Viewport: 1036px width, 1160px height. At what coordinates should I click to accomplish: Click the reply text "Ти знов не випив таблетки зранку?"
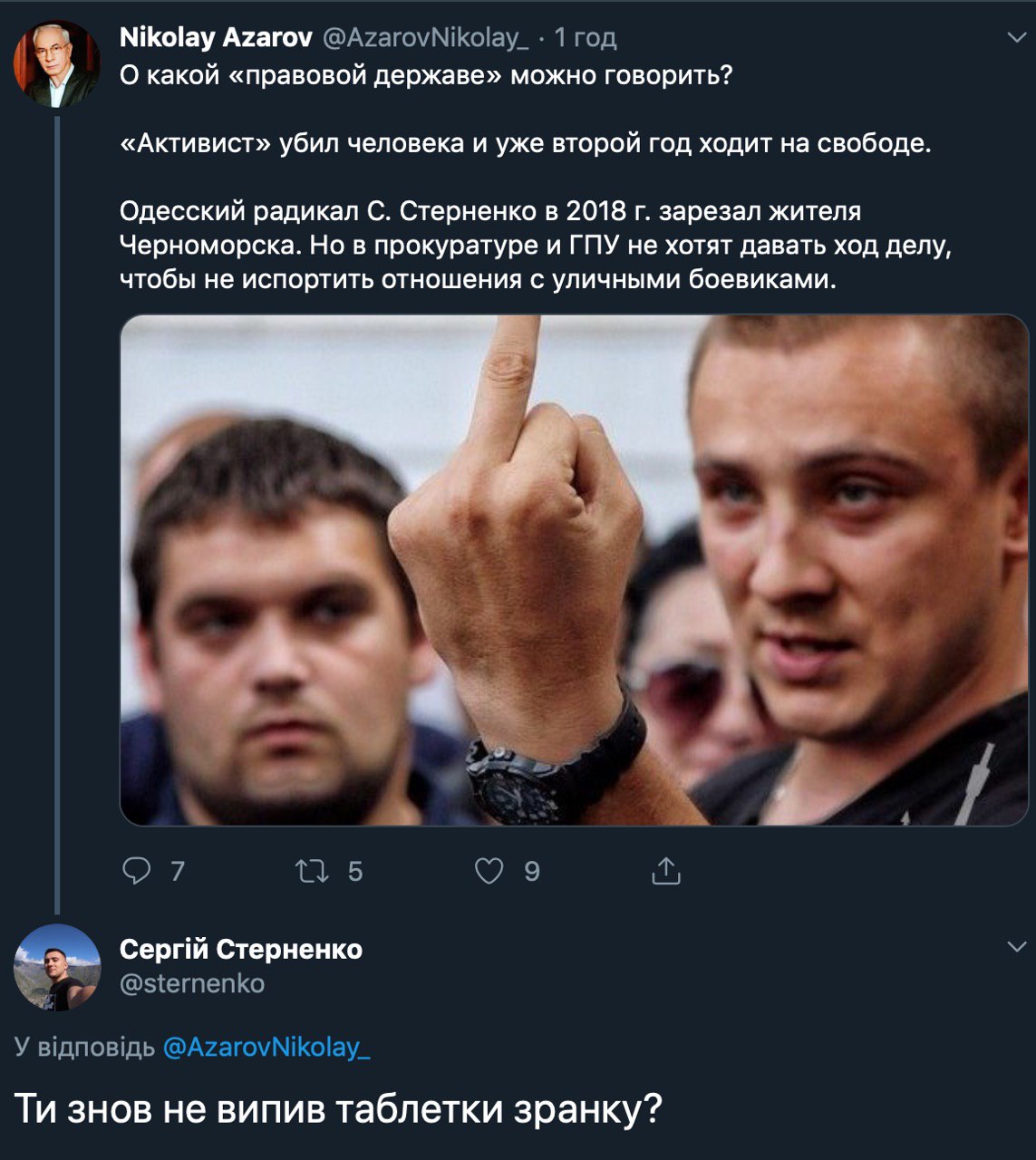(338, 1108)
